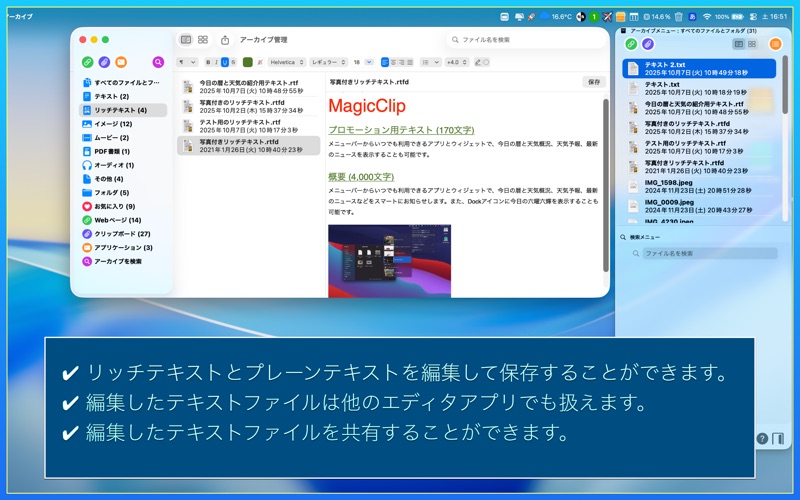This screenshot has height=500, width=800.
Task: Align text left
Action: (x=385, y=62)
